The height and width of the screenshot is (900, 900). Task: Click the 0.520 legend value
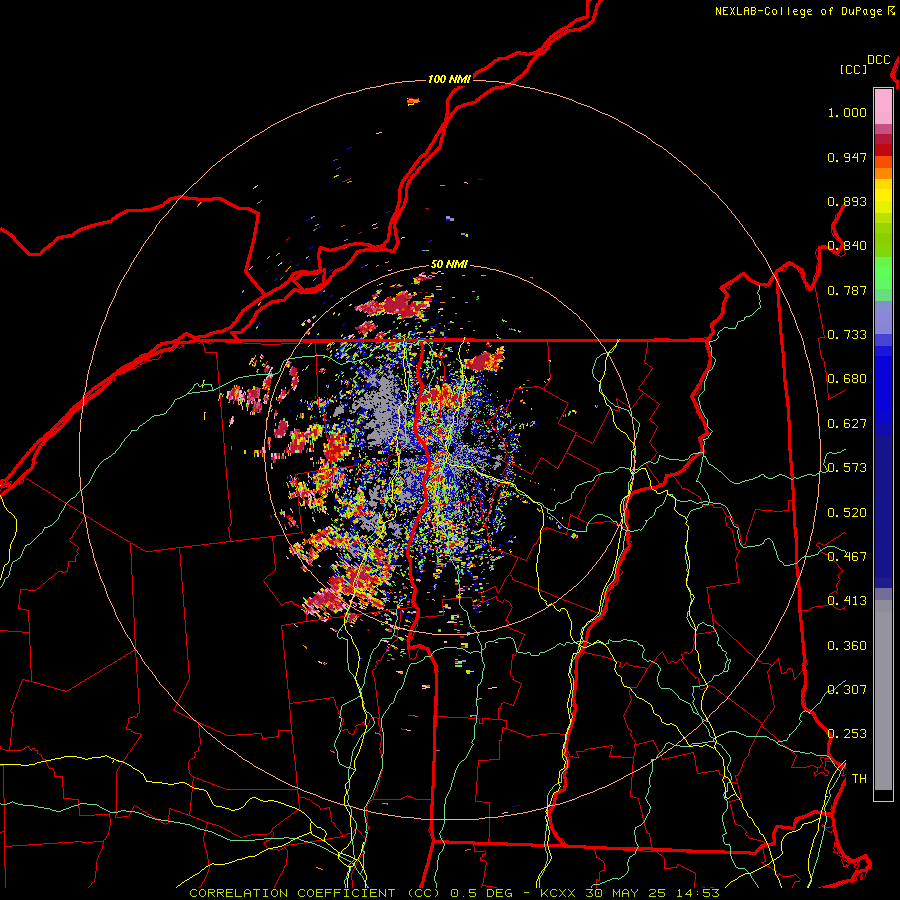847,513
